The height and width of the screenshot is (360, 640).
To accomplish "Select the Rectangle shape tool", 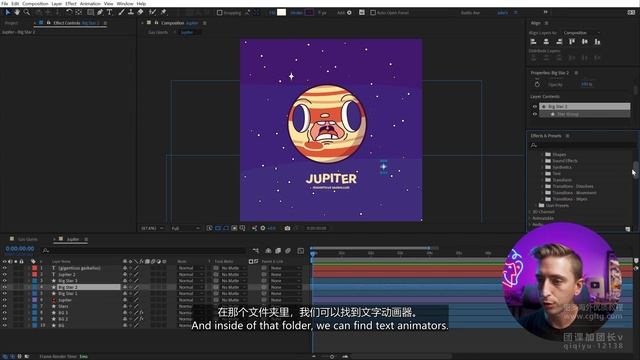I will point(91,13).
